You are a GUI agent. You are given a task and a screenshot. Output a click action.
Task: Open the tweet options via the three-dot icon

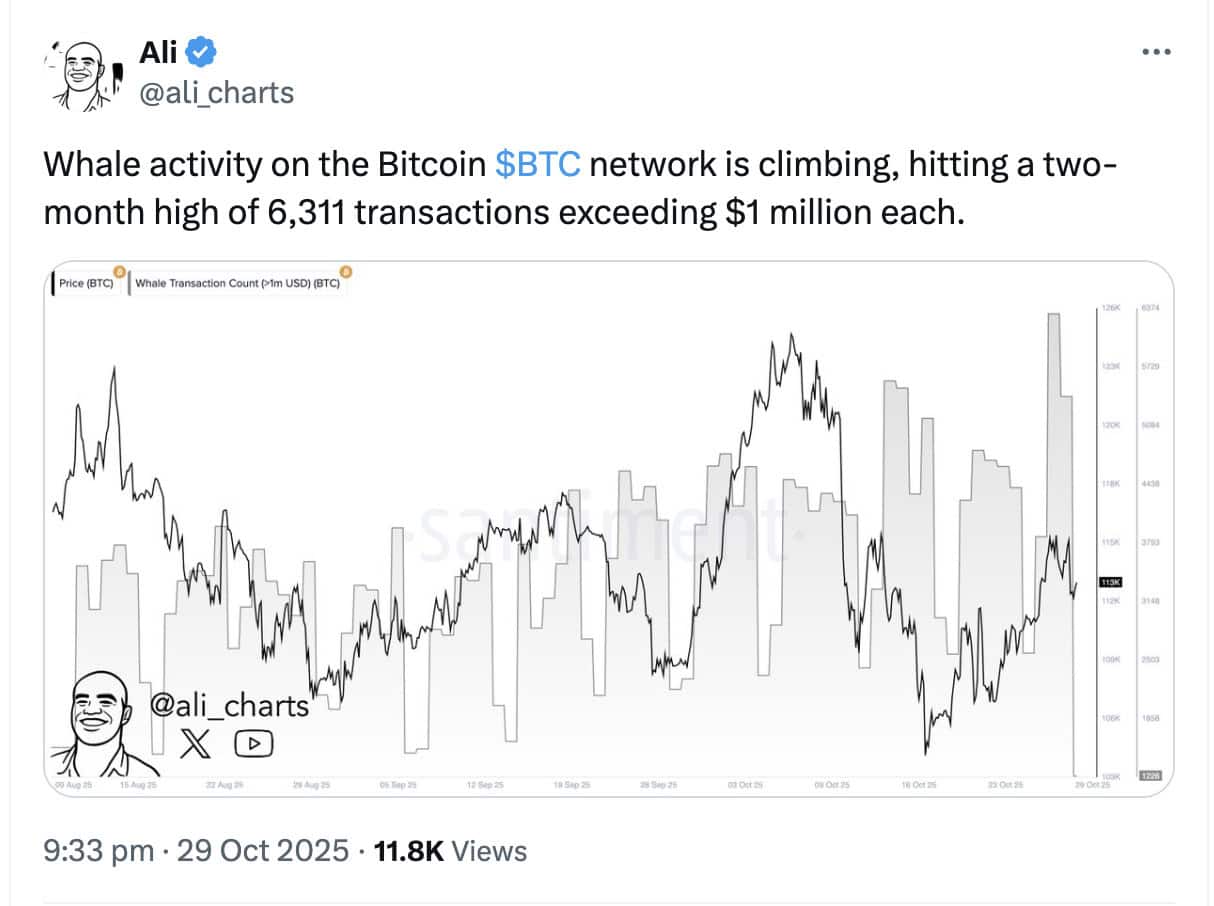tap(1155, 51)
